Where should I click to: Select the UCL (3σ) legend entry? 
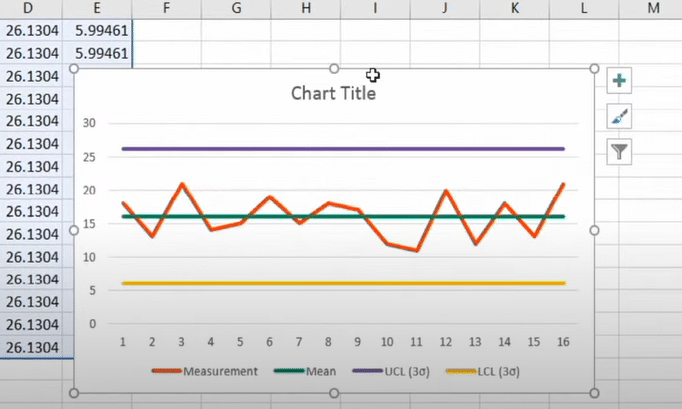391,371
